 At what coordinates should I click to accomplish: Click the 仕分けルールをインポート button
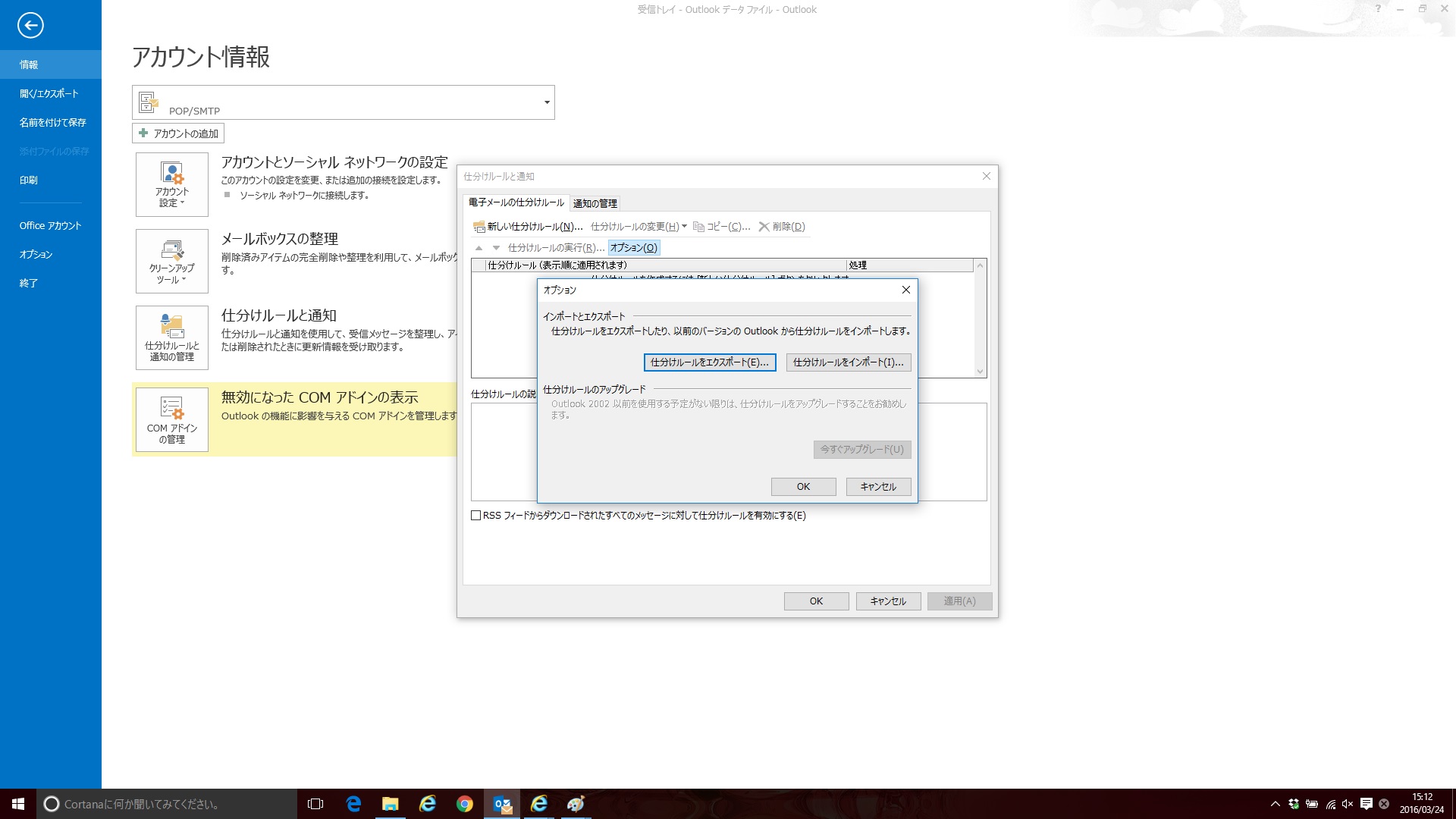point(848,362)
